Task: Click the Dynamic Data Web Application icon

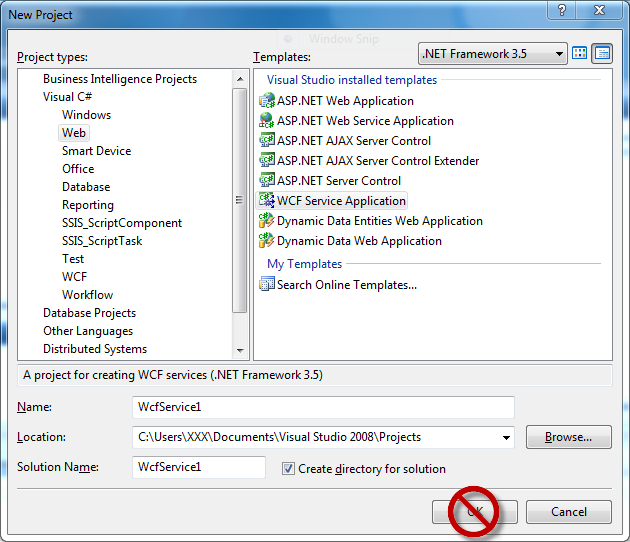Action: [267, 241]
